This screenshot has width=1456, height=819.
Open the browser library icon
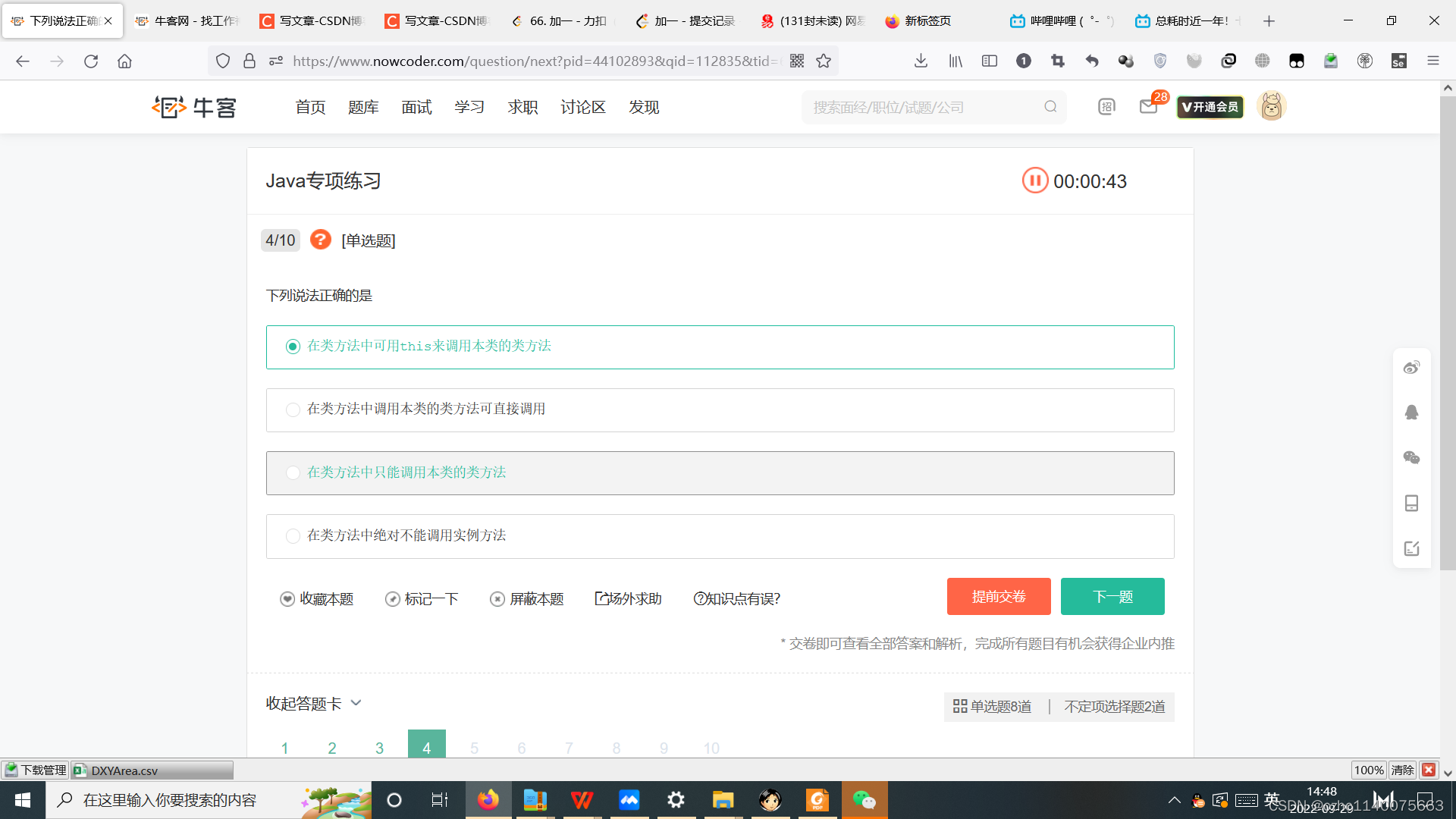955,61
